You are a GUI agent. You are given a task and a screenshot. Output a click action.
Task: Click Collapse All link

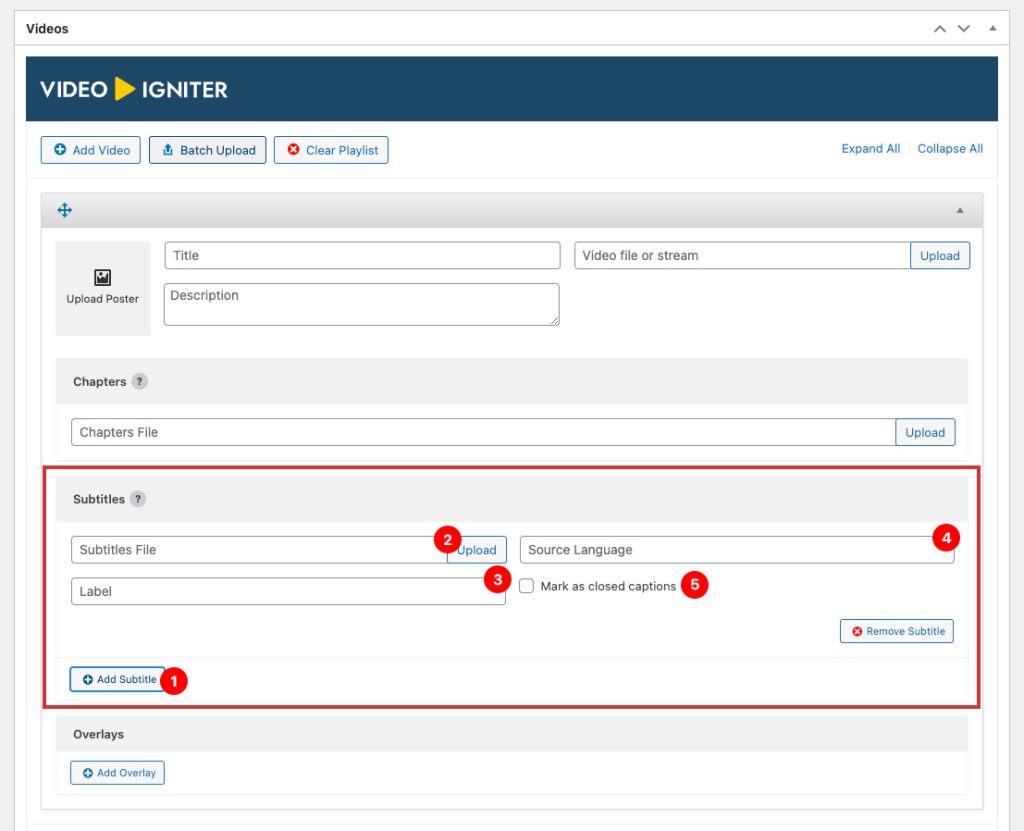(x=950, y=149)
